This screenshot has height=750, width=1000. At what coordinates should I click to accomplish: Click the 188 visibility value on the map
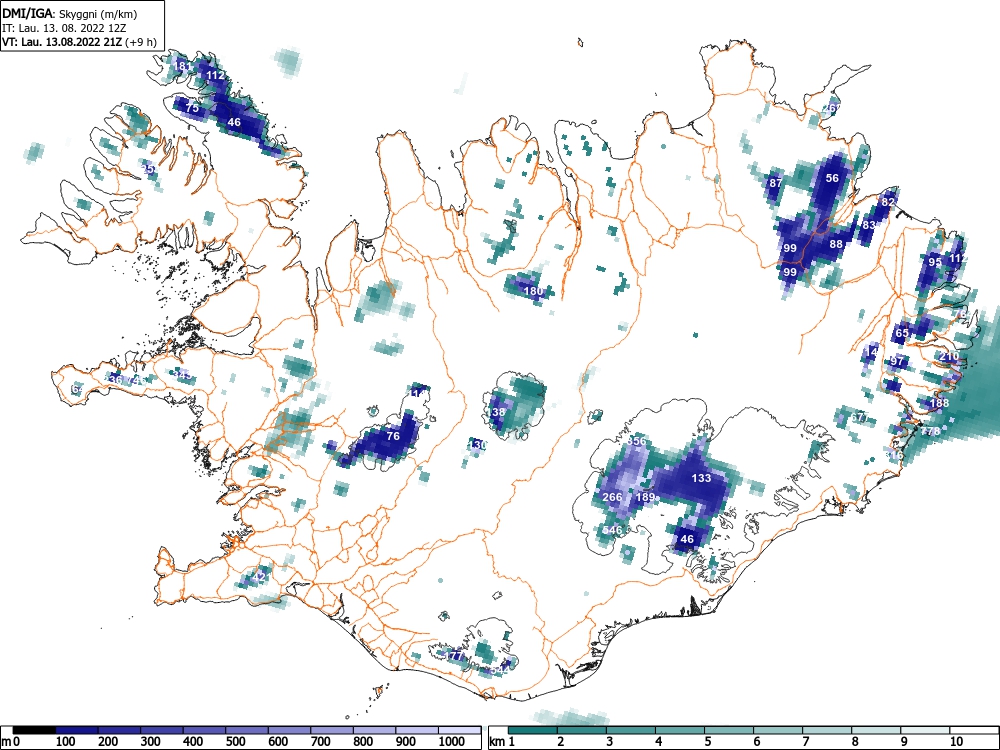tap(939, 403)
